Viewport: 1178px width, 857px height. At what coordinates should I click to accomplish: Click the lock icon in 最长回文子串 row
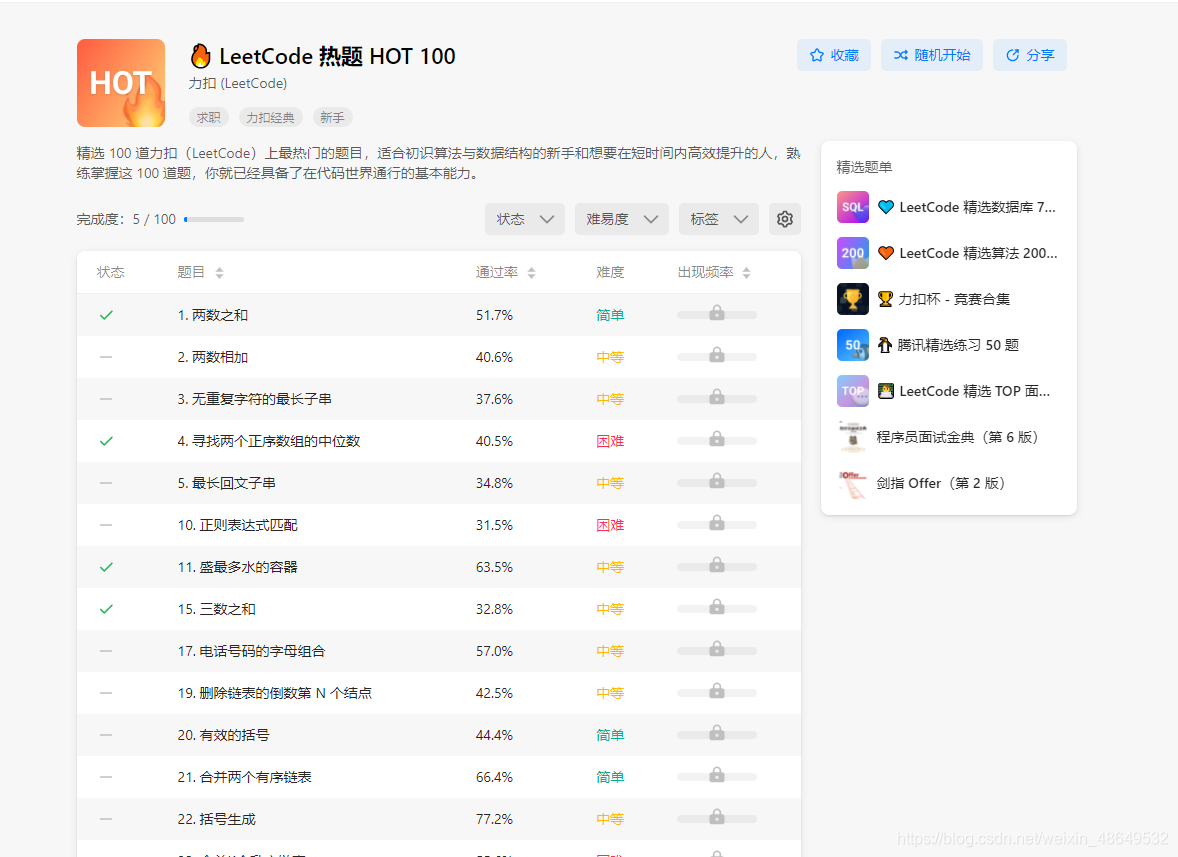717,481
